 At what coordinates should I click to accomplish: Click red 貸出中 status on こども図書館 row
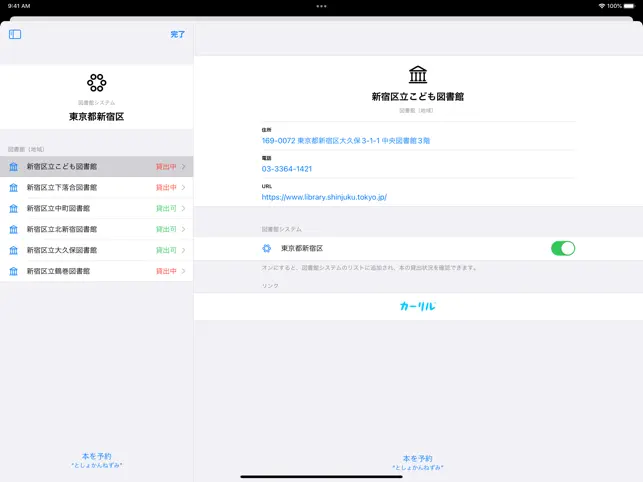coord(166,167)
